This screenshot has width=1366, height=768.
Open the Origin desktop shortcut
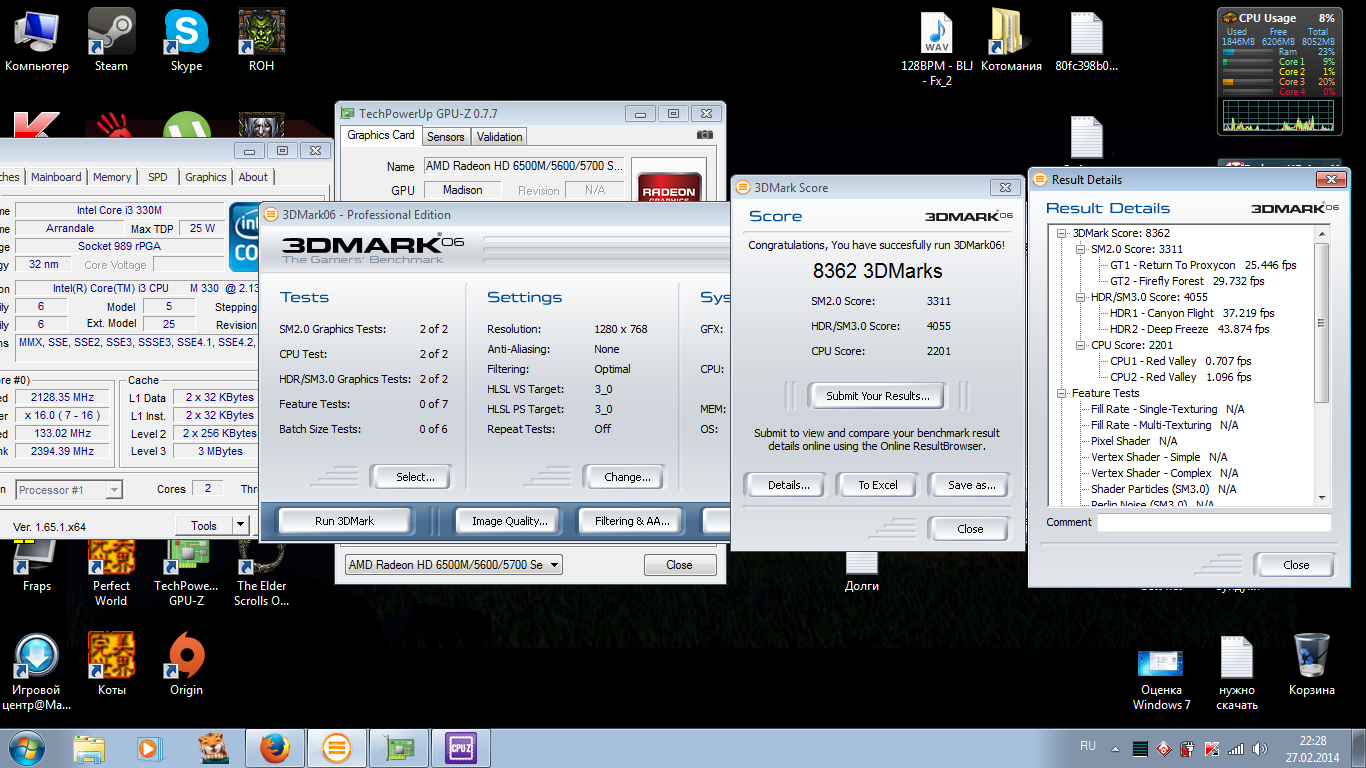[186, 663]
